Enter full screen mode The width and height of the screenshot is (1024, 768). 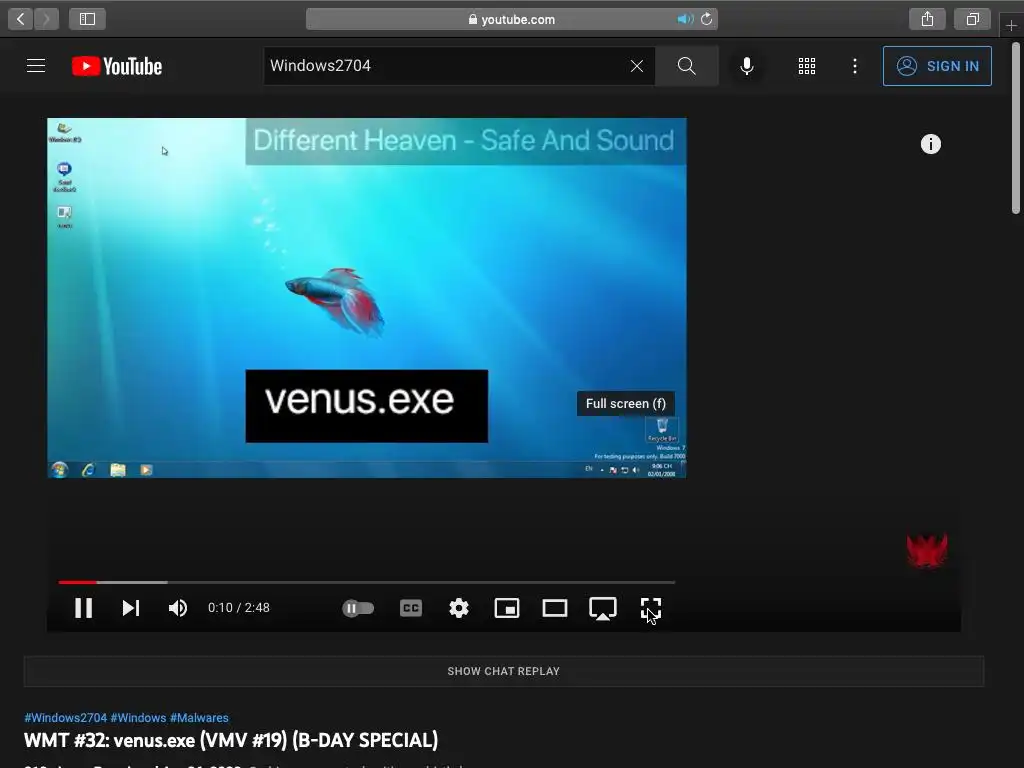pyautogui.click(x=650, y=608)
